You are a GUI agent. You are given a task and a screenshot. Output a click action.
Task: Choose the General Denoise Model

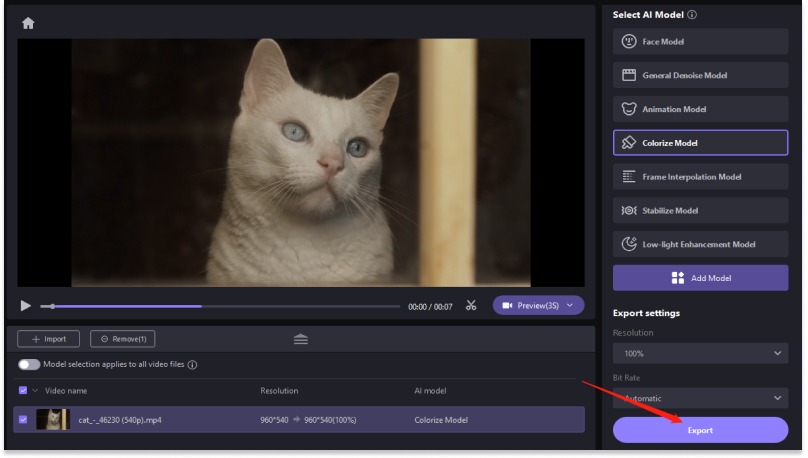(700, 75)
